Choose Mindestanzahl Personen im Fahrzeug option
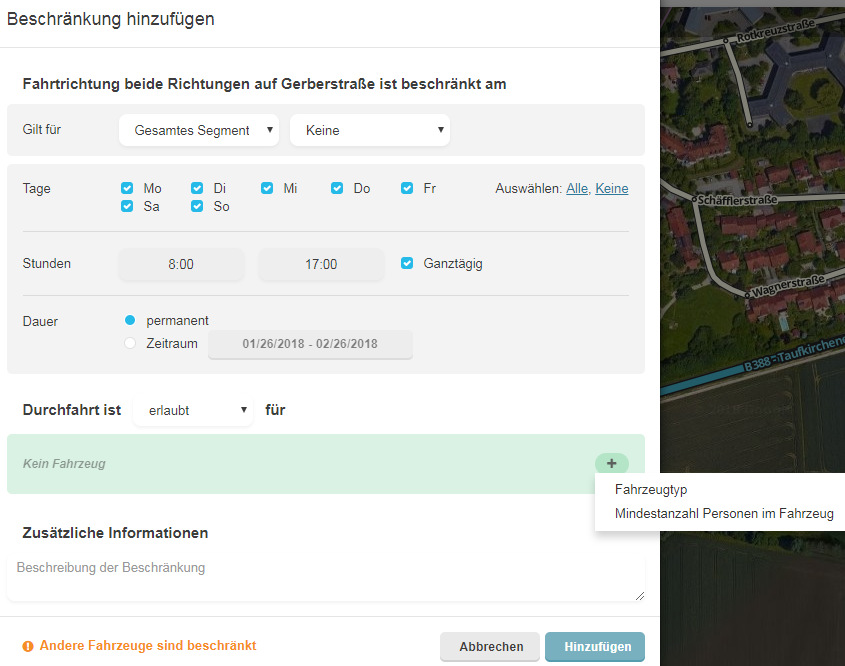Screen dimensions: 845x666 coord(724,514)
